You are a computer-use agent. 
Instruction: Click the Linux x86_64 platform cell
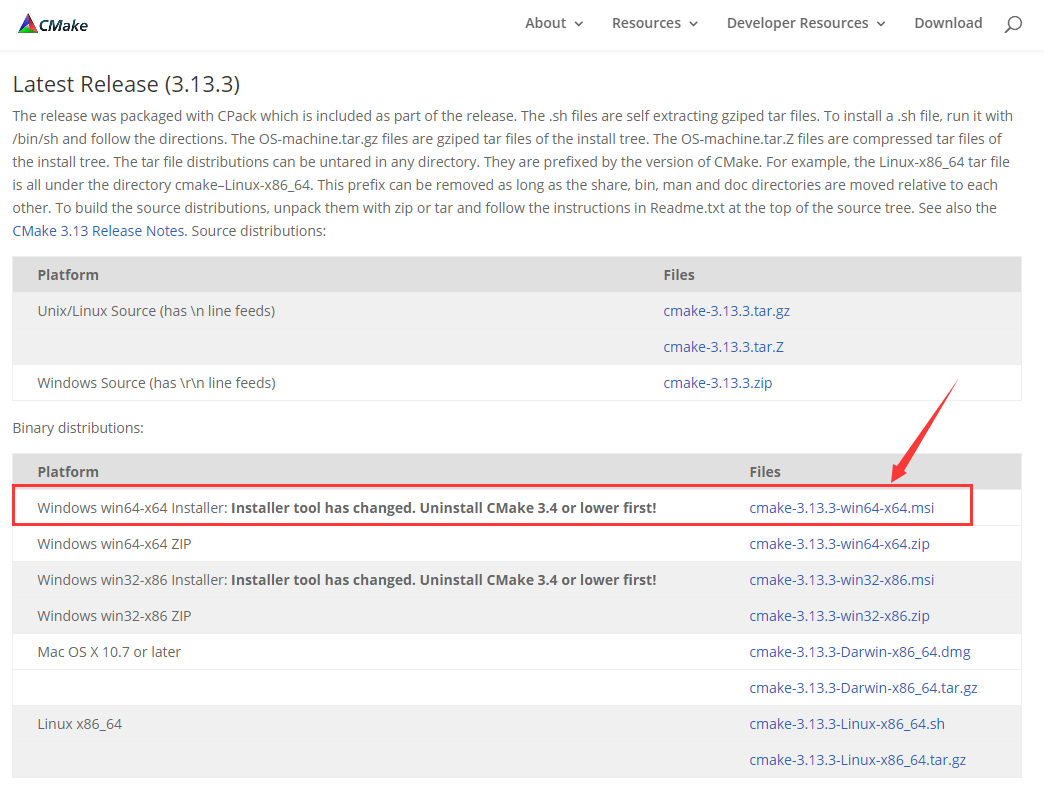click(x=80, y=724)
